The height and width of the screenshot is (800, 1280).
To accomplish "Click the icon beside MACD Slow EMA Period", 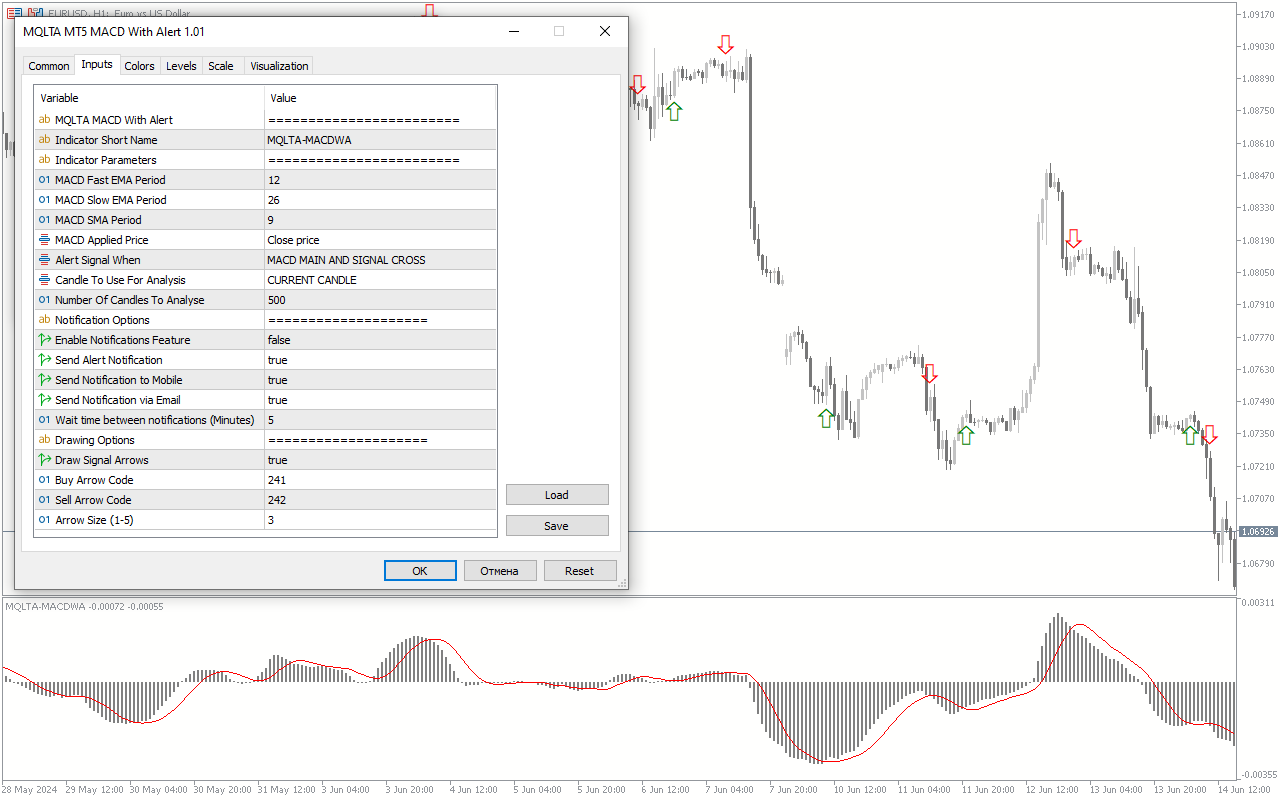I will pos(44,200).
